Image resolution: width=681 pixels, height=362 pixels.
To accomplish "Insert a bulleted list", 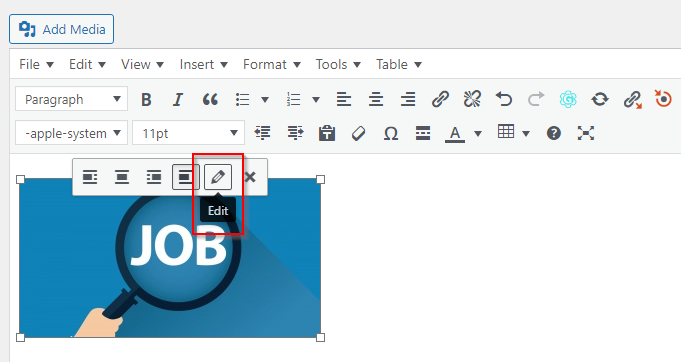I will 242,99.
